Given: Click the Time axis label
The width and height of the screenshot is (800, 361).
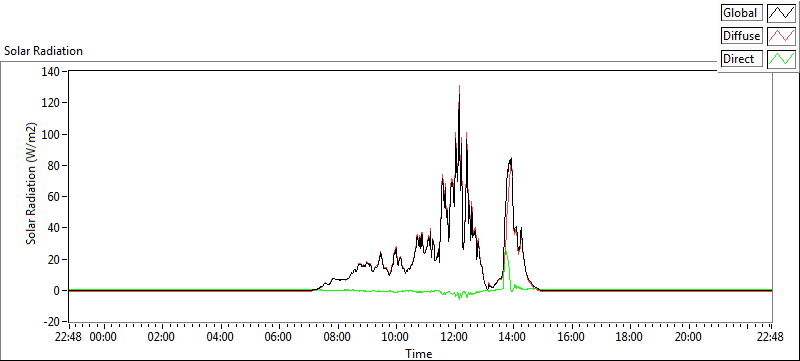Looking at the screenshot, I should click(x=419, y=353).
